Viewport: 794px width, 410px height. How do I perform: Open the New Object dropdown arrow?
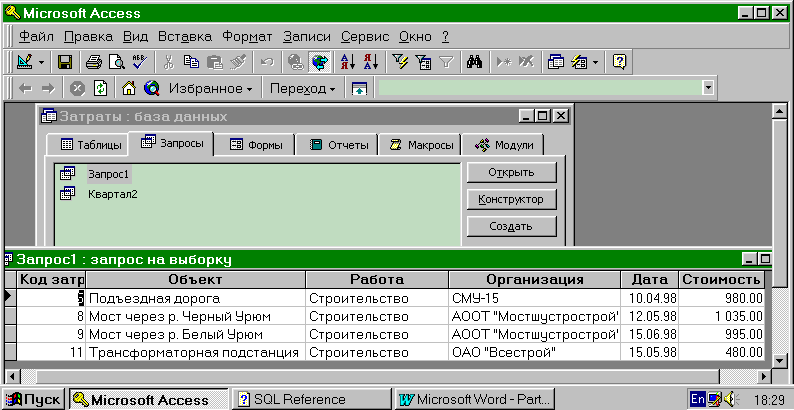[596, 63]
